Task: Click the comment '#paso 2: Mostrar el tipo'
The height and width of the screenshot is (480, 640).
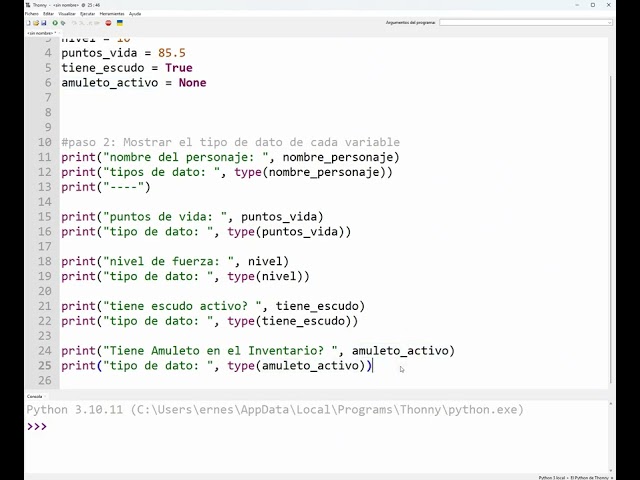Action: [x=231, y=142]
